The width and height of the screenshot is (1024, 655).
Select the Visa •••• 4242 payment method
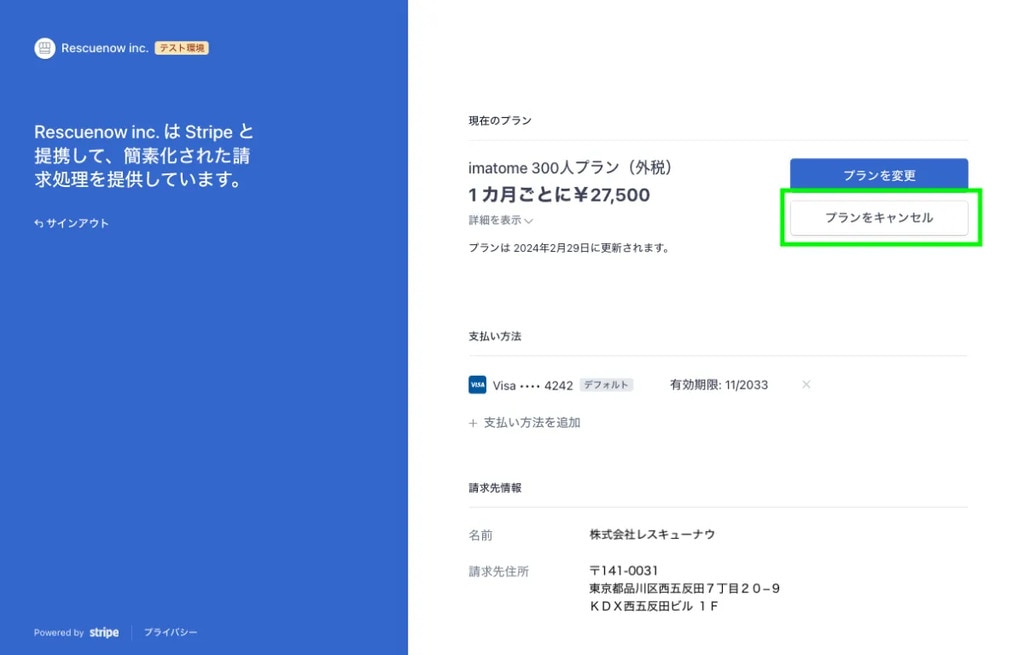(x=532, y=385)
